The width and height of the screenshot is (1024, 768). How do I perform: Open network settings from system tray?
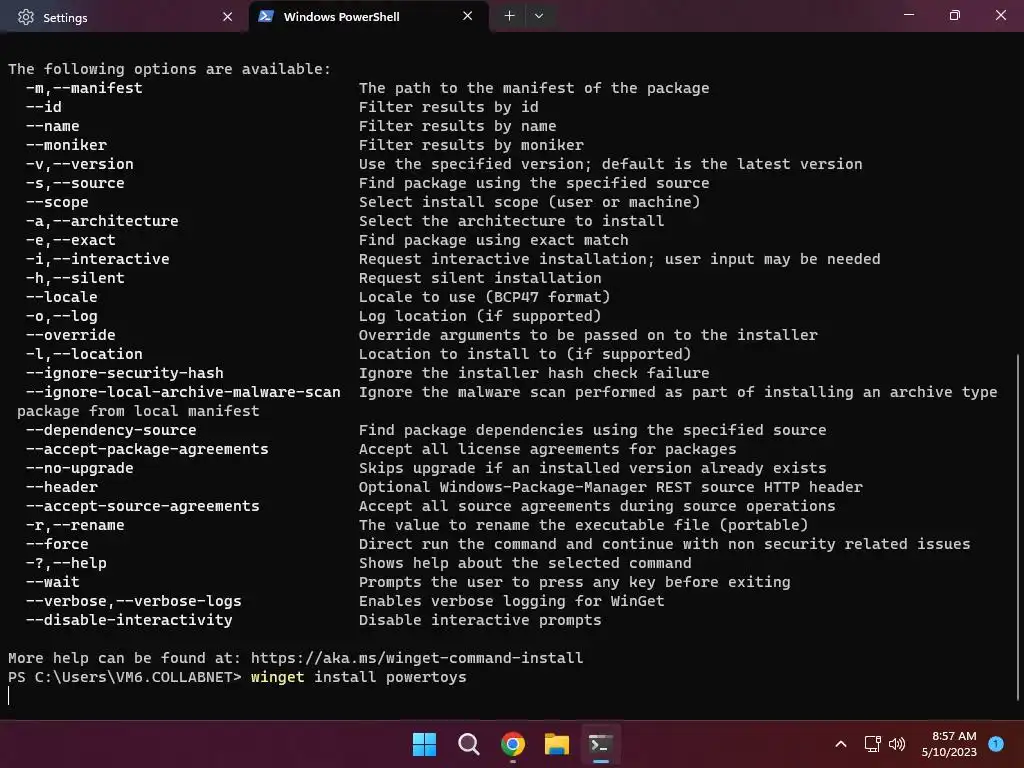[x=872, y=744]
